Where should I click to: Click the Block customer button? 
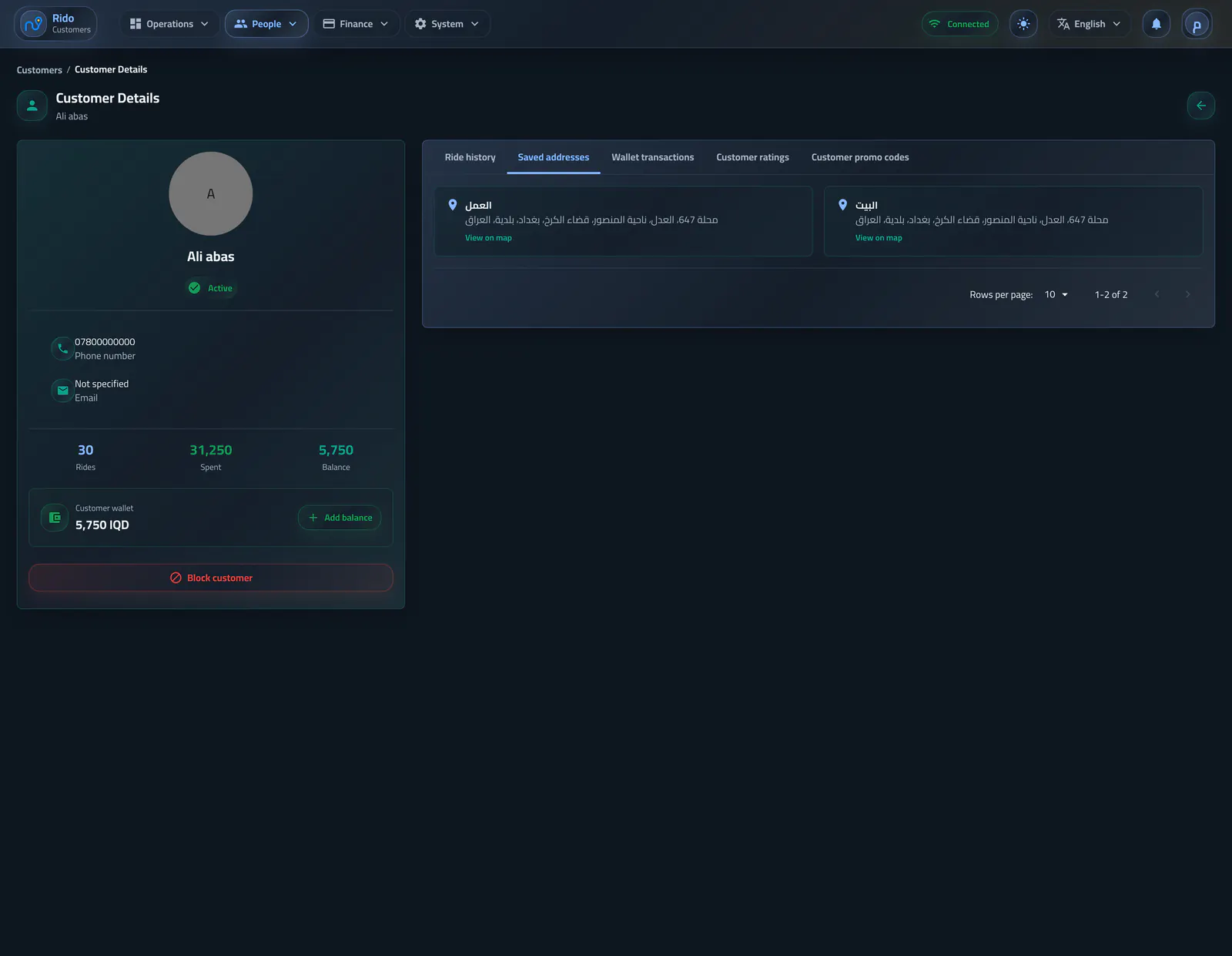click(211, 578)
